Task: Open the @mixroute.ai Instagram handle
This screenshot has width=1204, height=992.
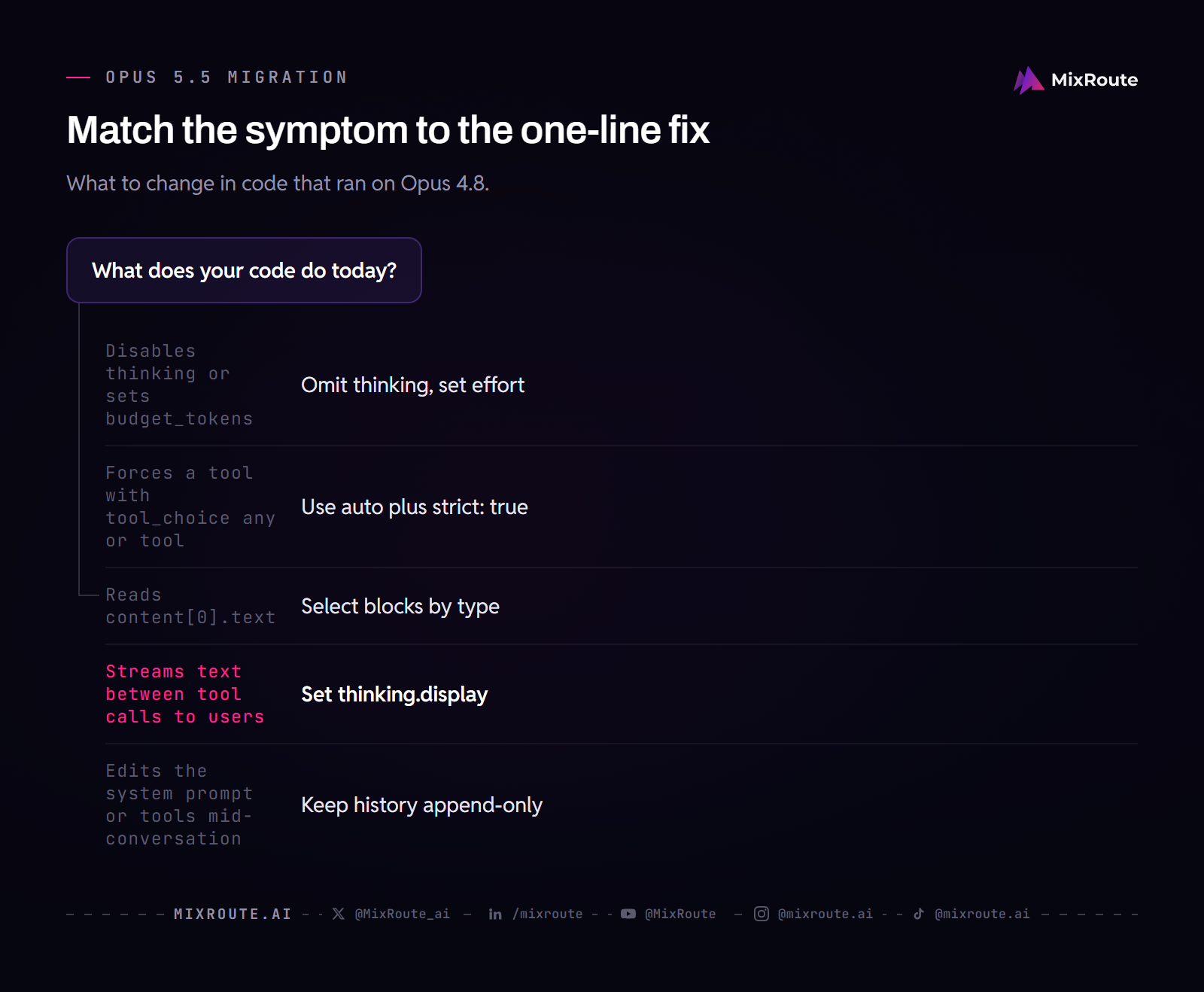Action: coord(825,914)
